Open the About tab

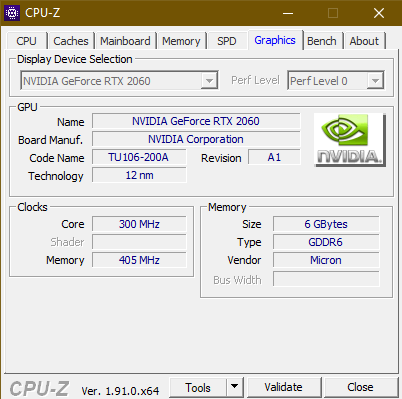[364, 41]
